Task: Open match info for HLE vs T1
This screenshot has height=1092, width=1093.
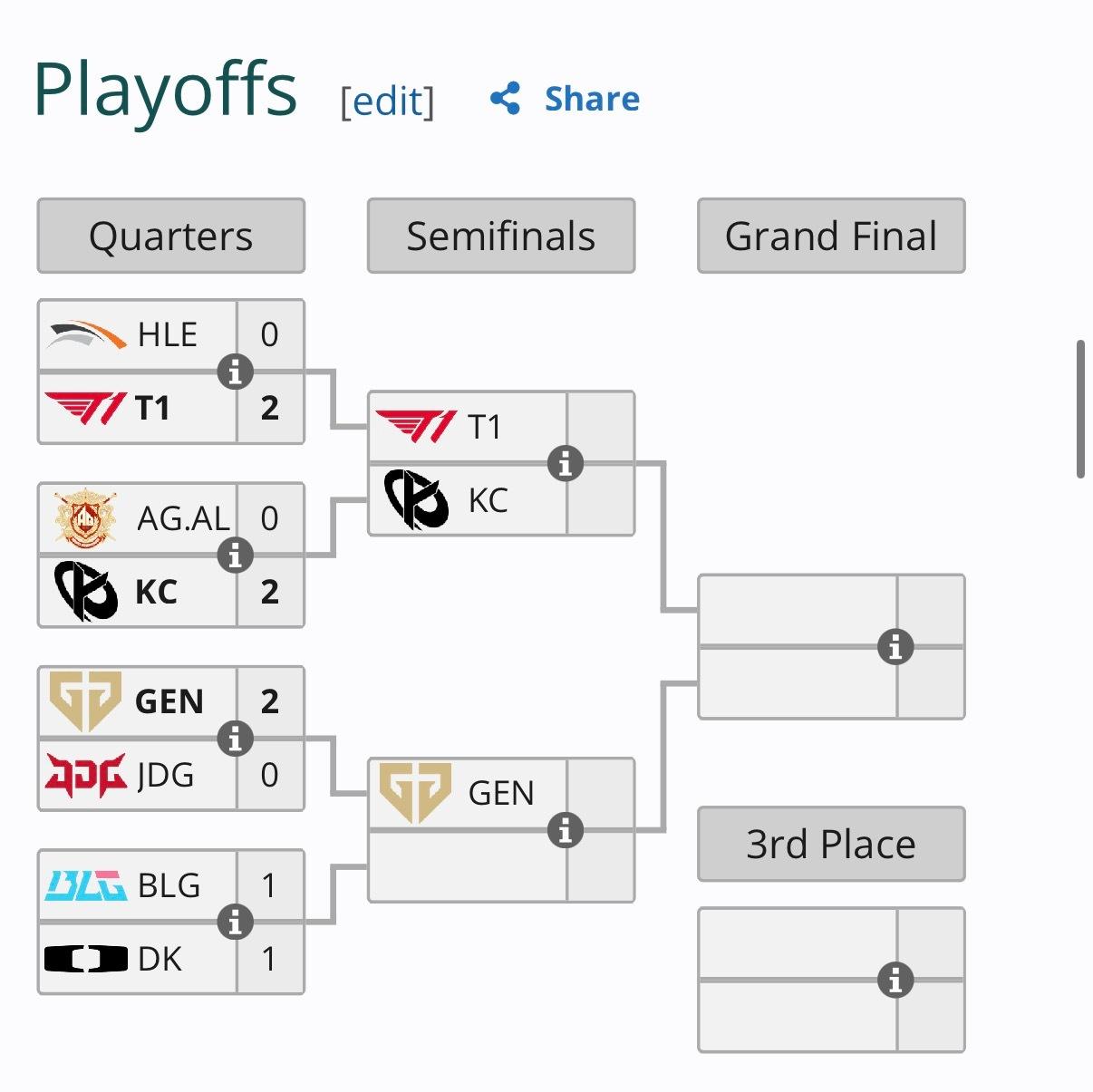Action: tap(235, 372)
